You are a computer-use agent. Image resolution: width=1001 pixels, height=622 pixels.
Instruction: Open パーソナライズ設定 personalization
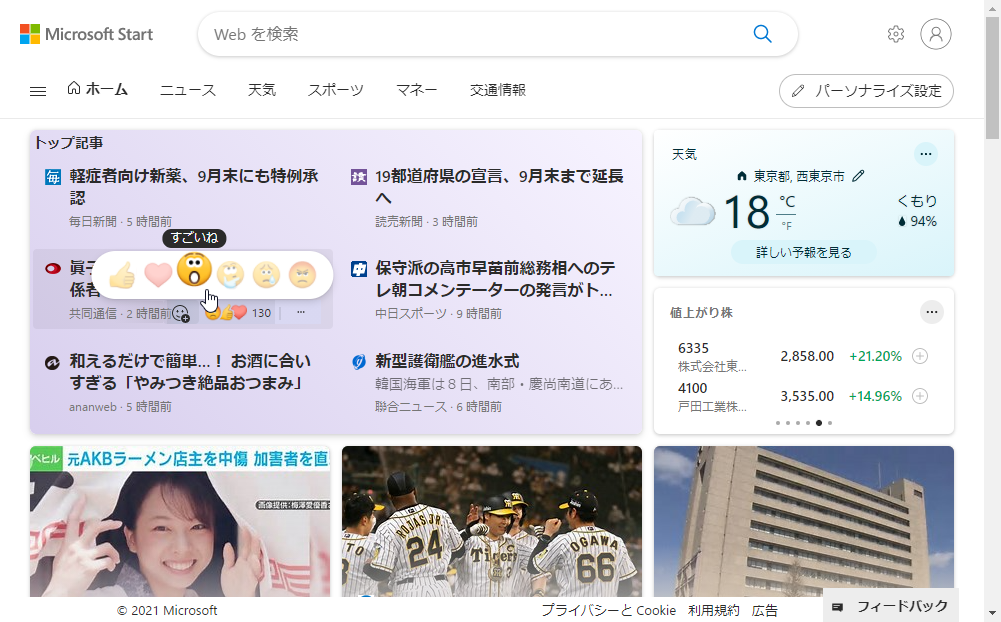[866, 90]
